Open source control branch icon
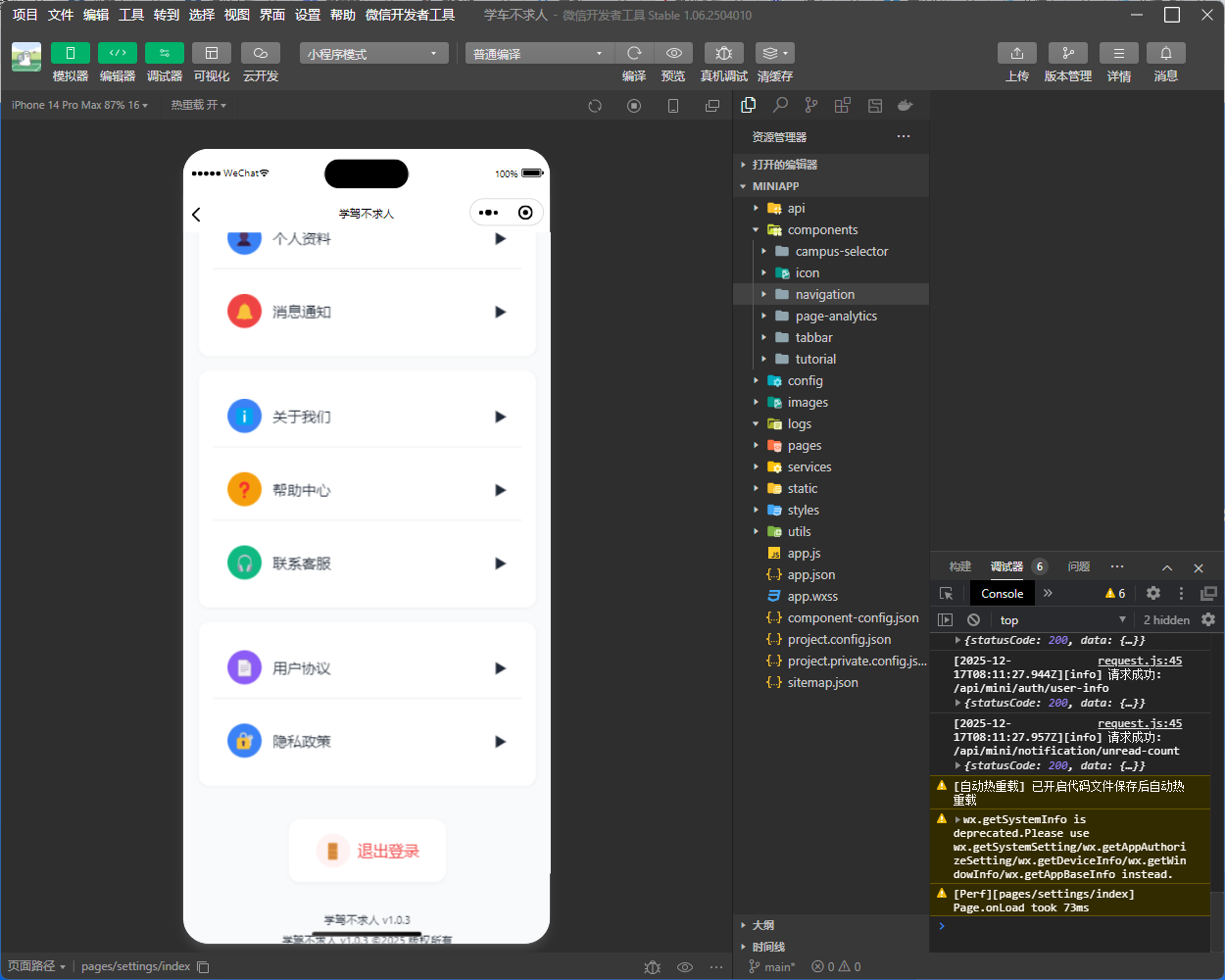The height and width of the screenshot is (980, 1225). tap(811, 105)
